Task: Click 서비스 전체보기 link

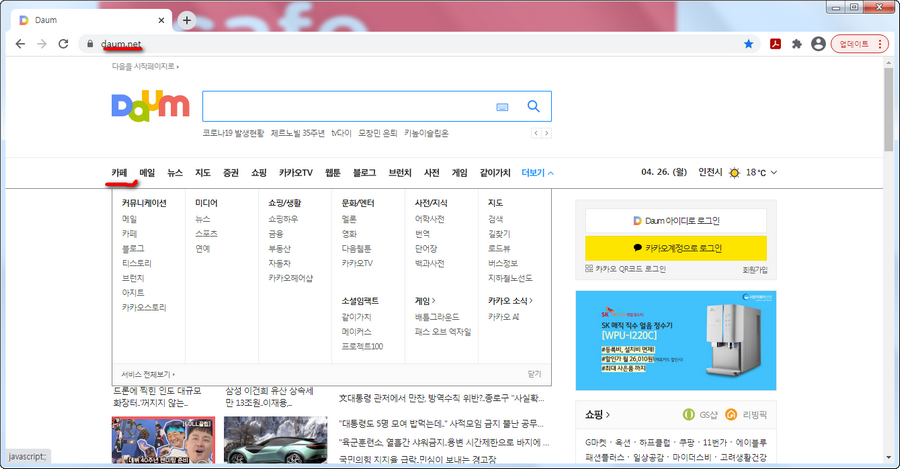Action: pos(148,374)
